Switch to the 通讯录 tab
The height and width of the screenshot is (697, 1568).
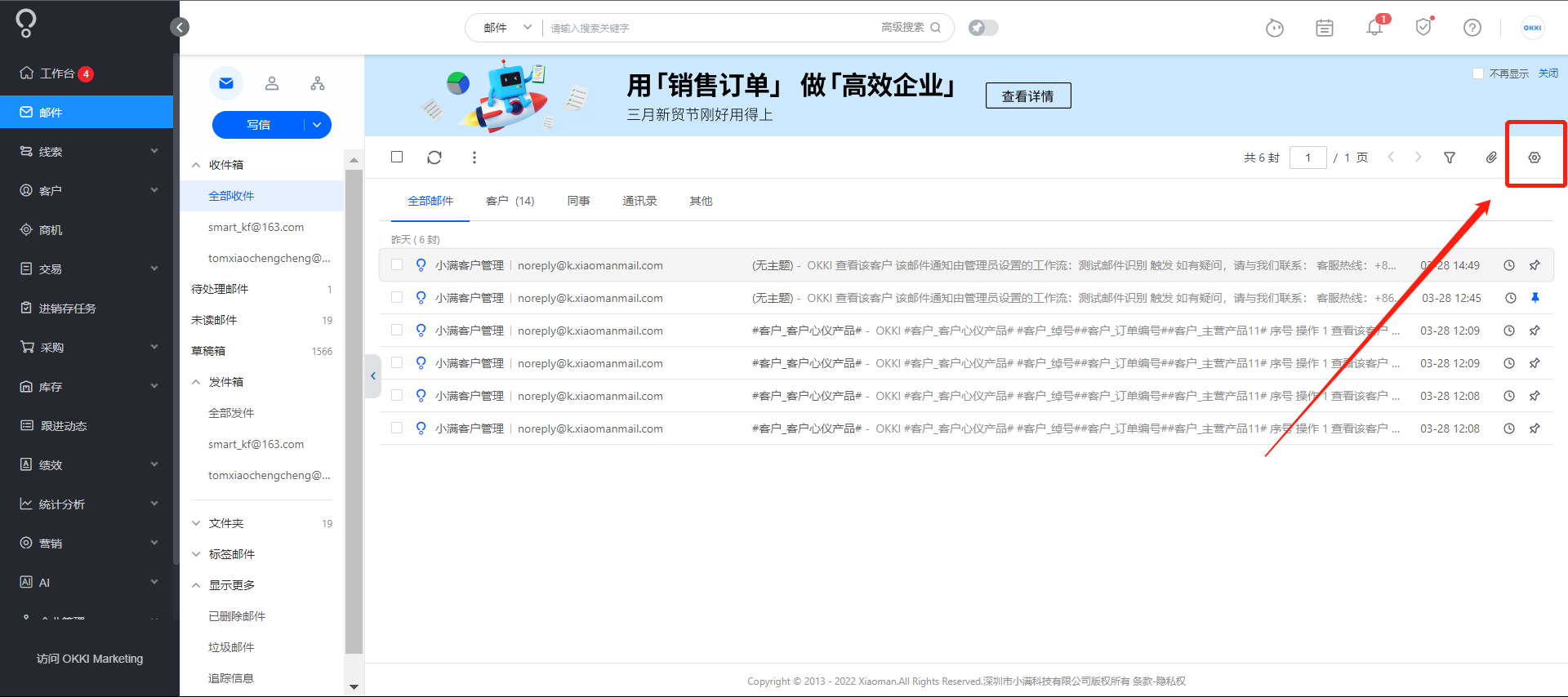tap(639, 201)
